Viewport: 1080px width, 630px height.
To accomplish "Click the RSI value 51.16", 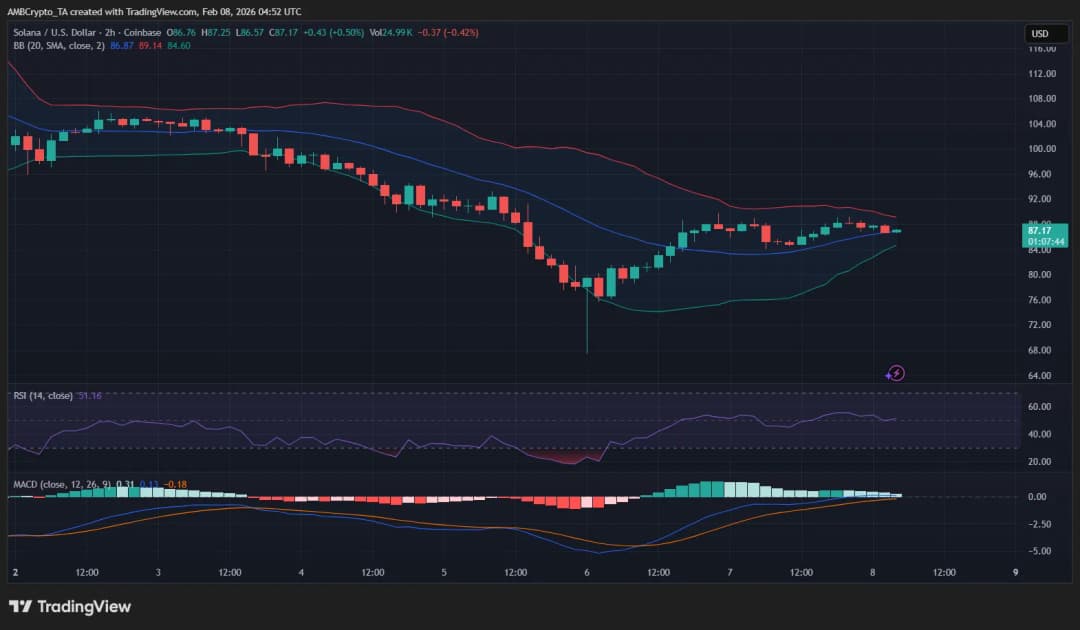I will pos(90,396).
